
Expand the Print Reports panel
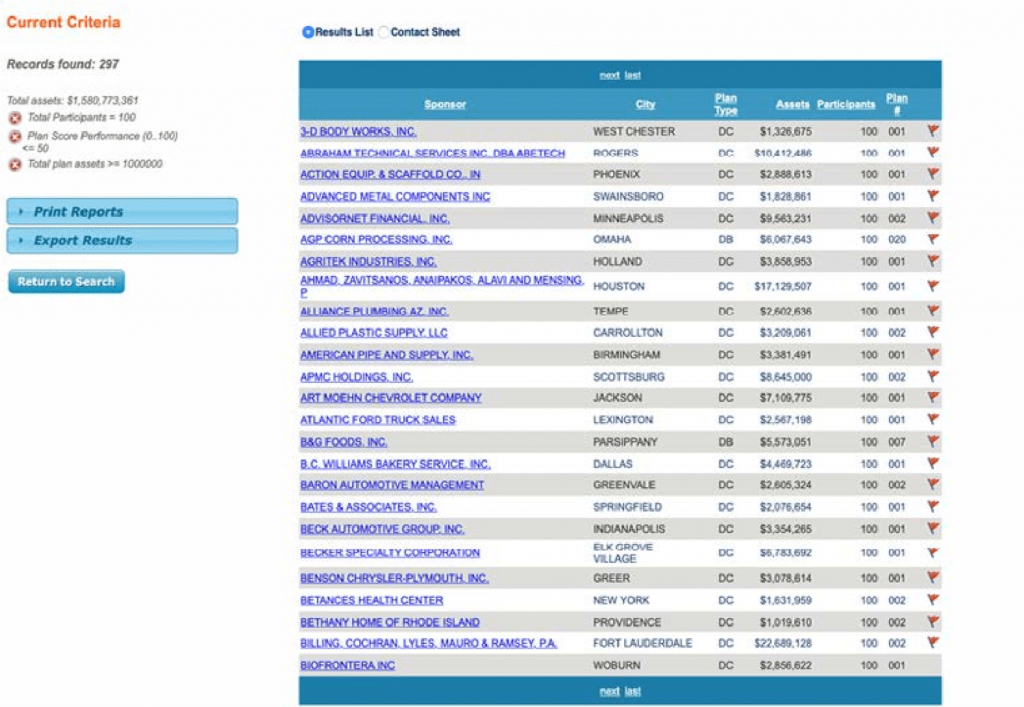pos(122,212)
